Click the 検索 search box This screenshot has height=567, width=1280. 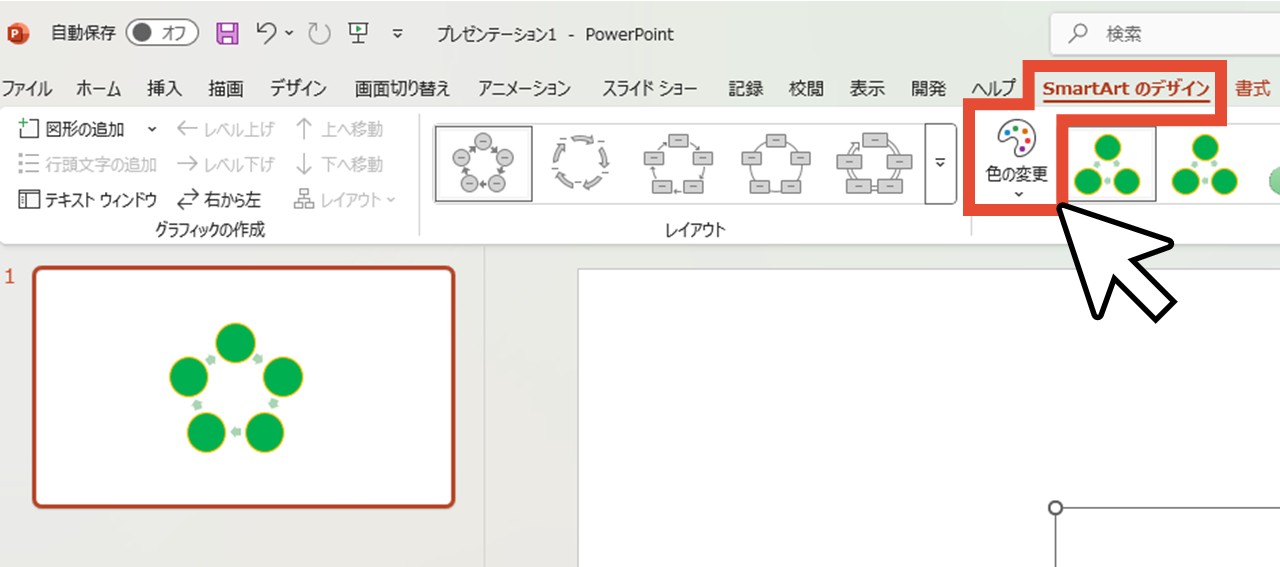(1170, 34)
